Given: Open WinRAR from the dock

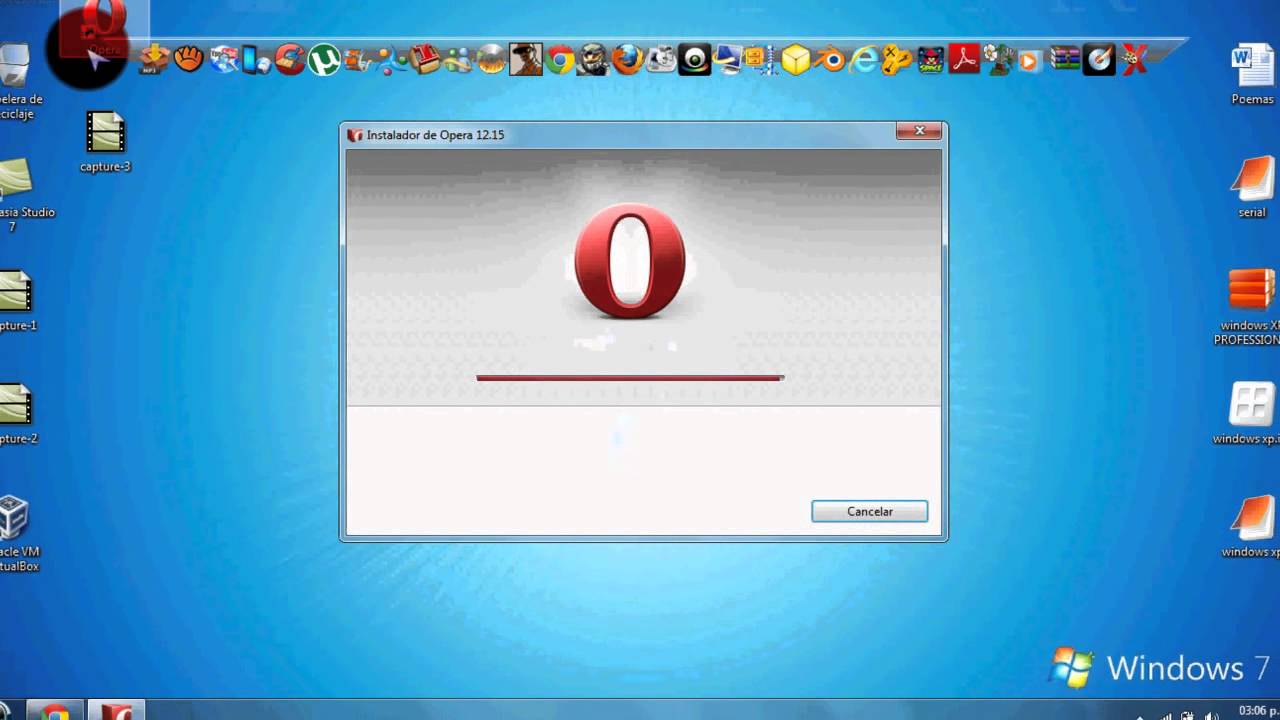Looking at the screenshot, I should coord(1065,60).
